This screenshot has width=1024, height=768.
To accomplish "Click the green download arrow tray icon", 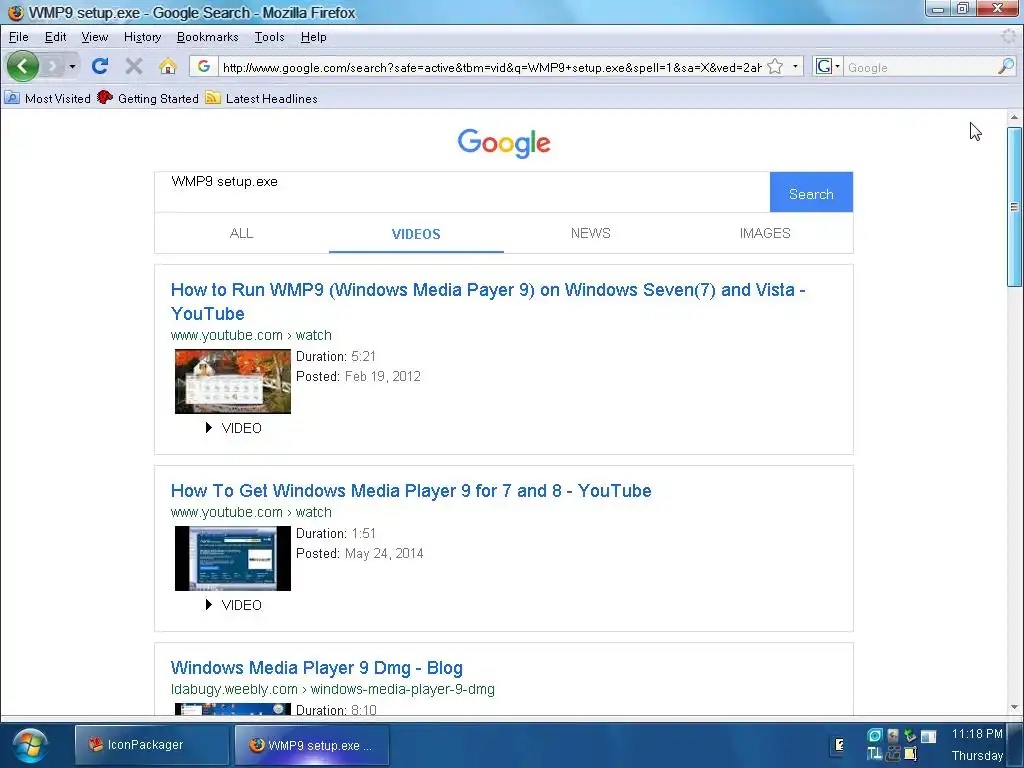I will 910,736.
